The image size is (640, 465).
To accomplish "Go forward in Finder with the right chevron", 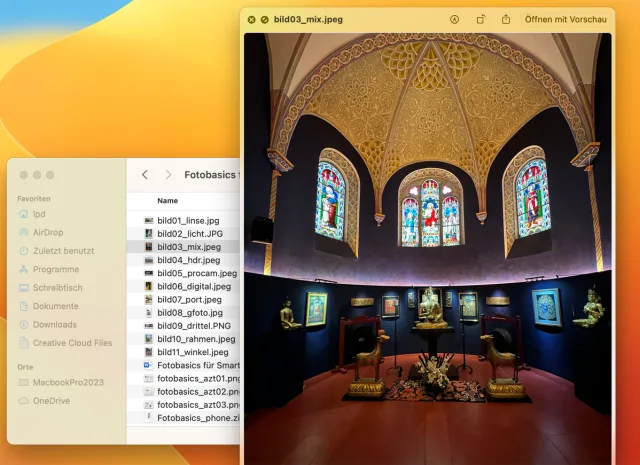I will click(168, 175).
